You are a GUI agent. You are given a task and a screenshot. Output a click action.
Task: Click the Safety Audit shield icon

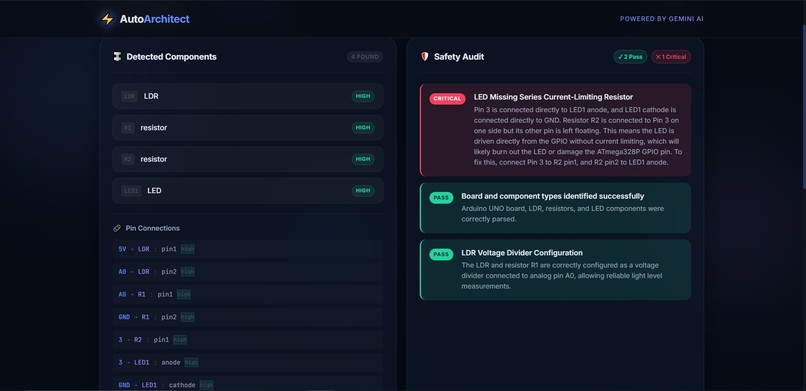[425, 57]
